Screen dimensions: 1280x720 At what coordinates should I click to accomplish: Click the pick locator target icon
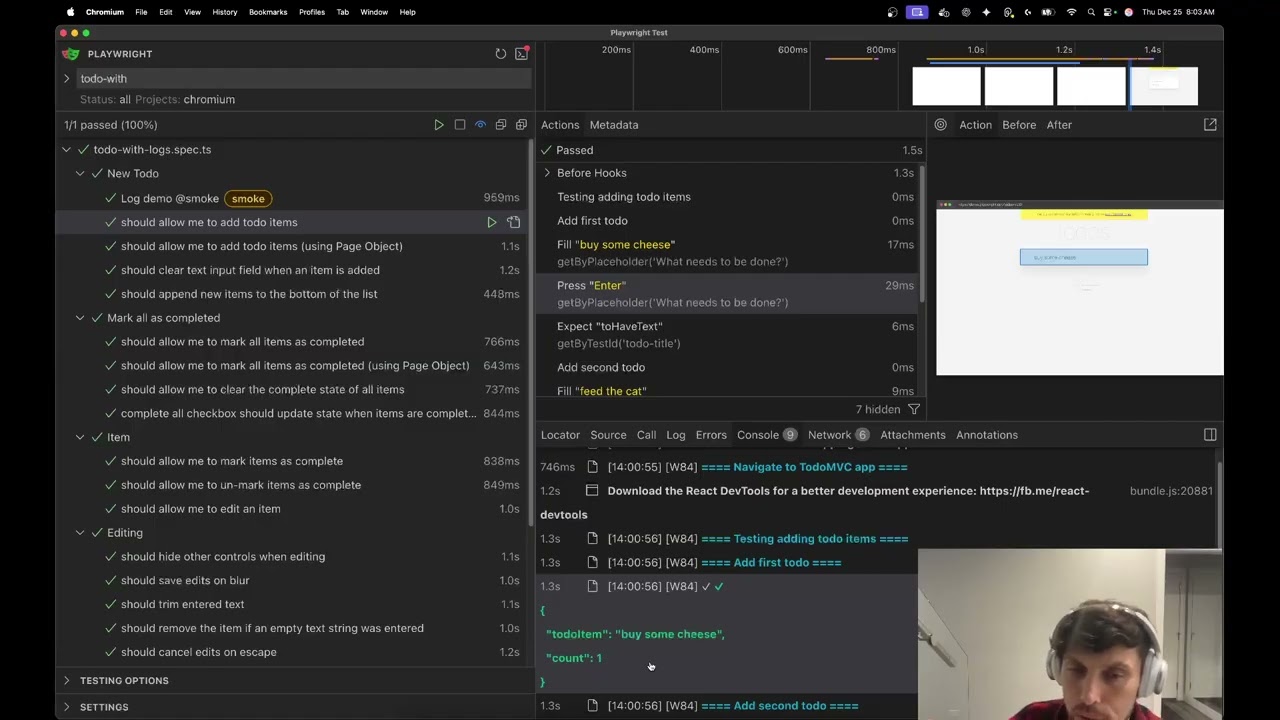(941, 125)
